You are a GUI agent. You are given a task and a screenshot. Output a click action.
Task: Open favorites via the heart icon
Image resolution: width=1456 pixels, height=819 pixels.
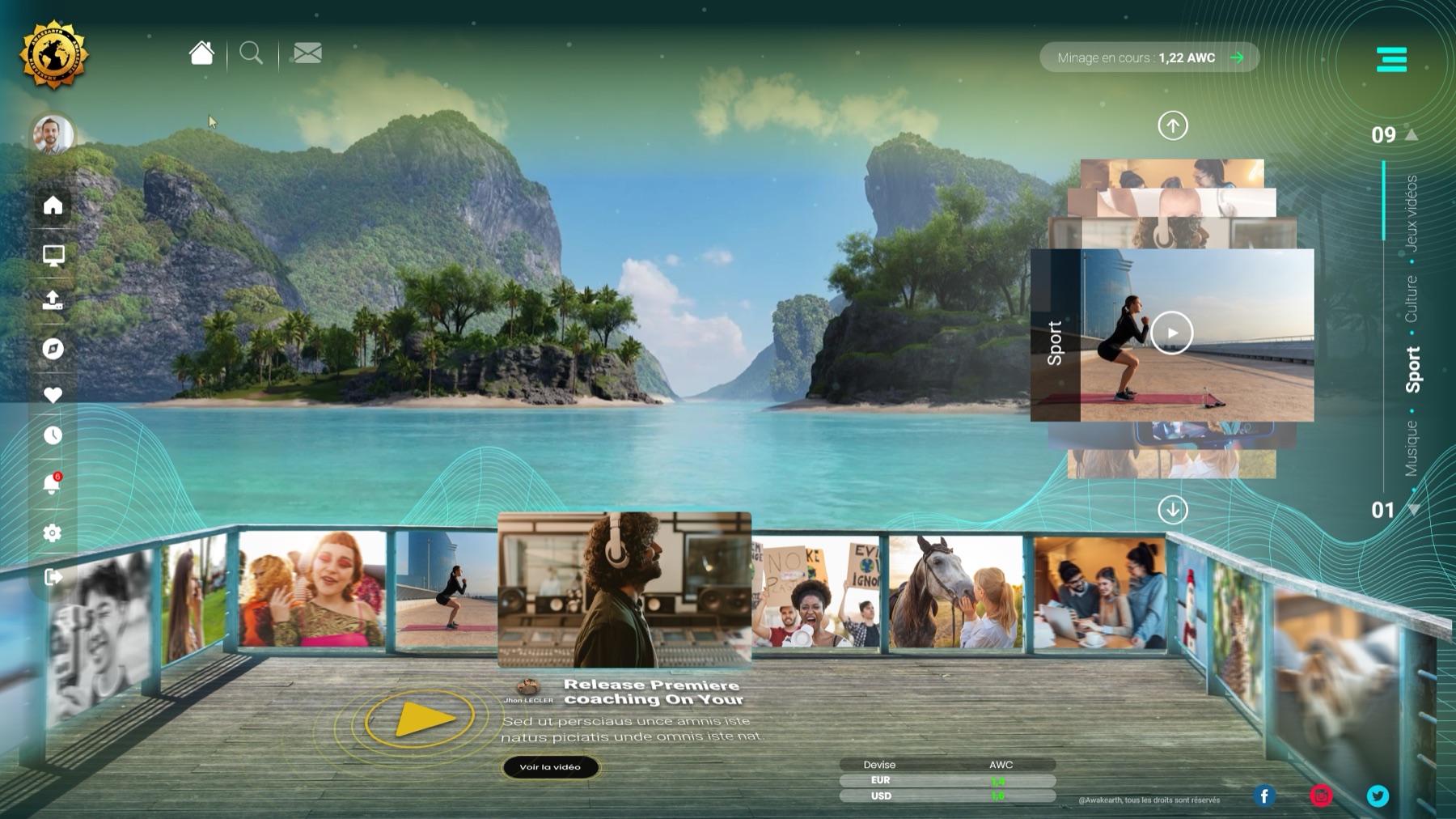(53, 395)
